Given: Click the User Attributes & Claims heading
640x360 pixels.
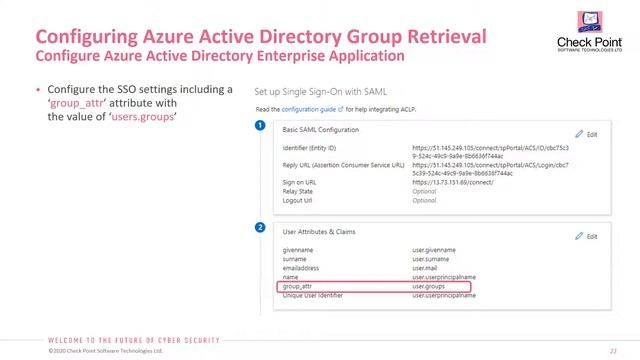Looking at the screenshot, I should pos(319,232).
